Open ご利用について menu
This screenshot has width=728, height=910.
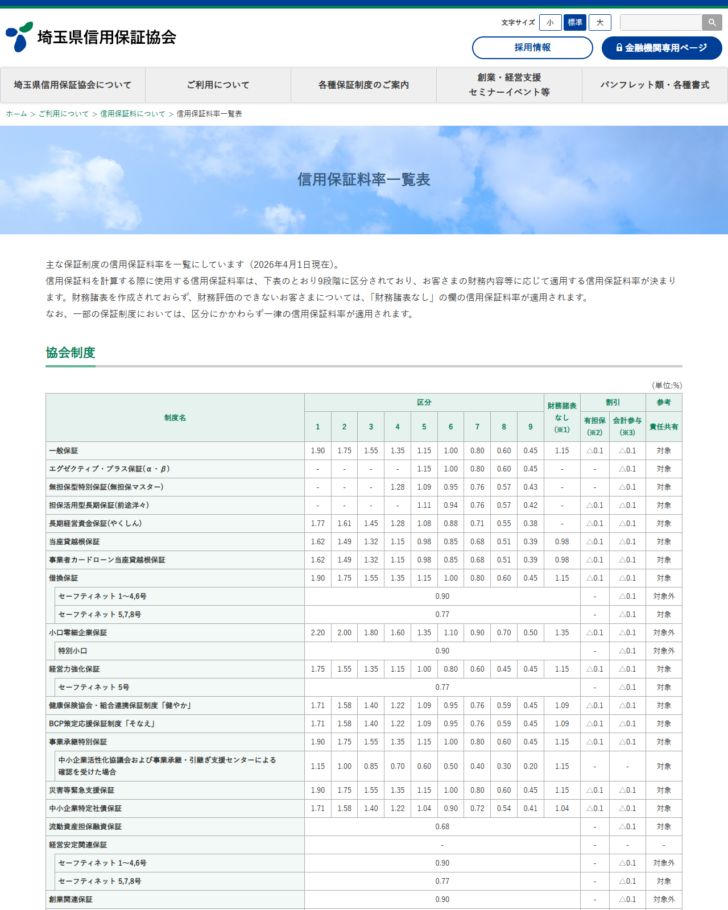click(218, 85)
